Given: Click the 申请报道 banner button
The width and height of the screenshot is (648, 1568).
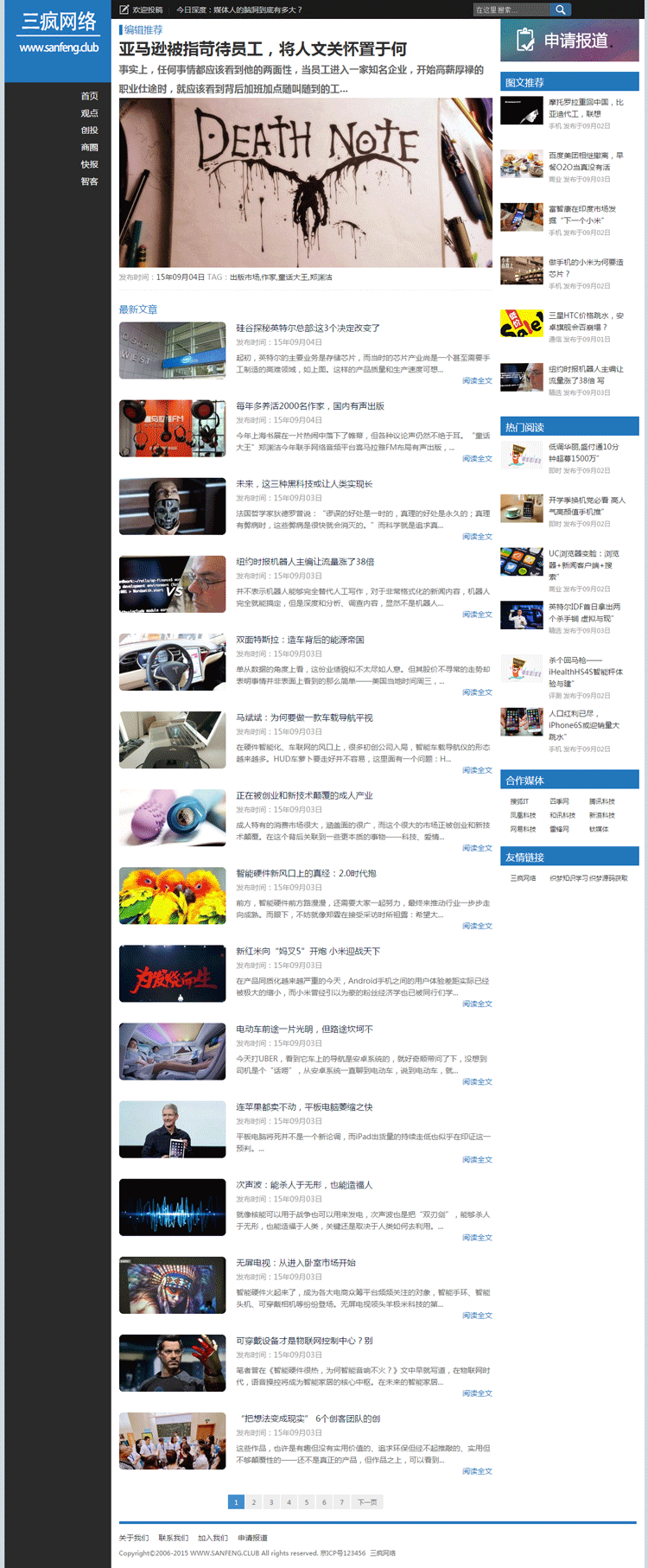Looking at the screenshot, I should (x=569, y=40).
